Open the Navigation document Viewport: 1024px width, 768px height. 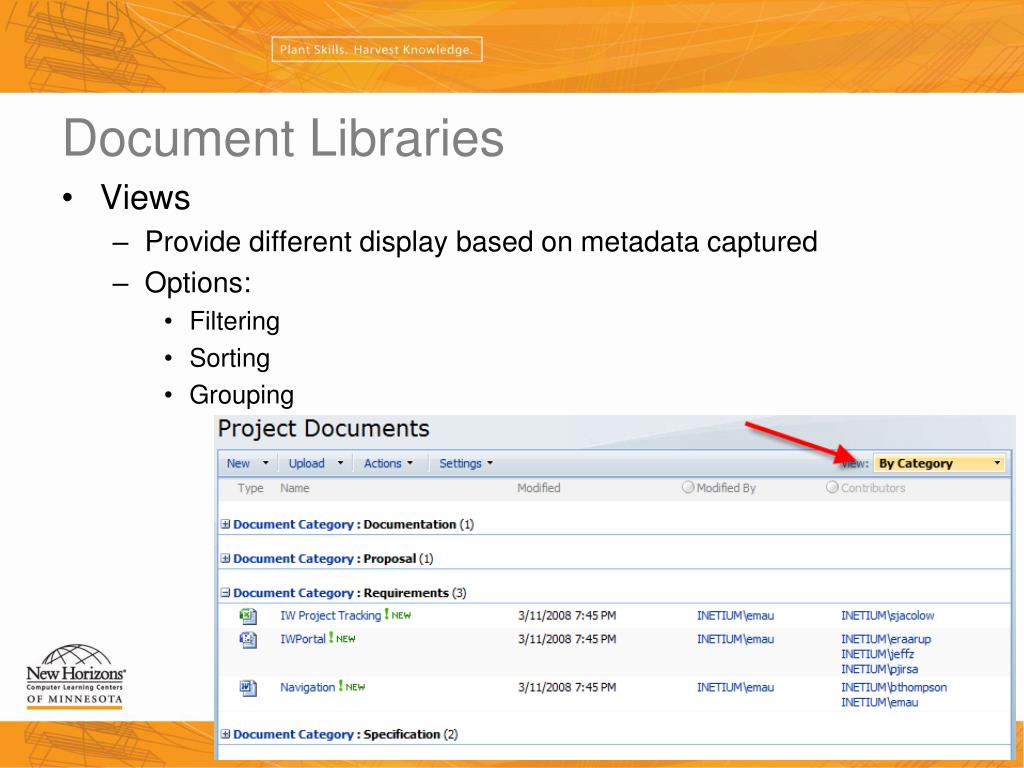307,687
